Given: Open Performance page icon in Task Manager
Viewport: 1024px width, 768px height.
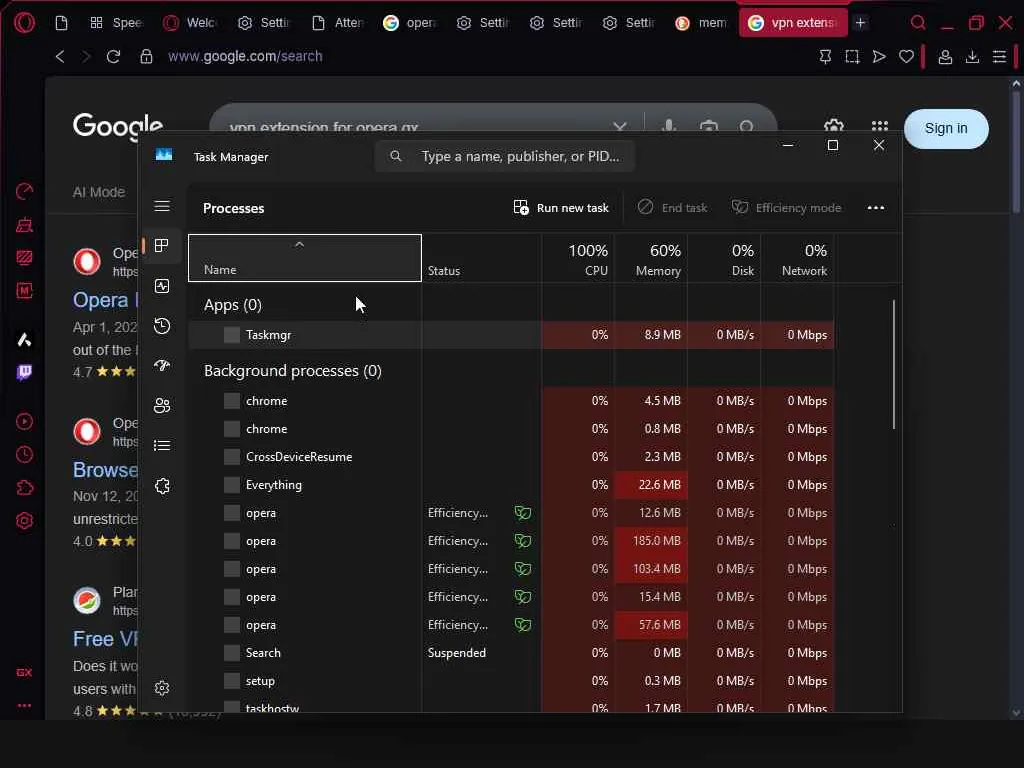Looking at the screenshot, I should click(x=162, y=286).
